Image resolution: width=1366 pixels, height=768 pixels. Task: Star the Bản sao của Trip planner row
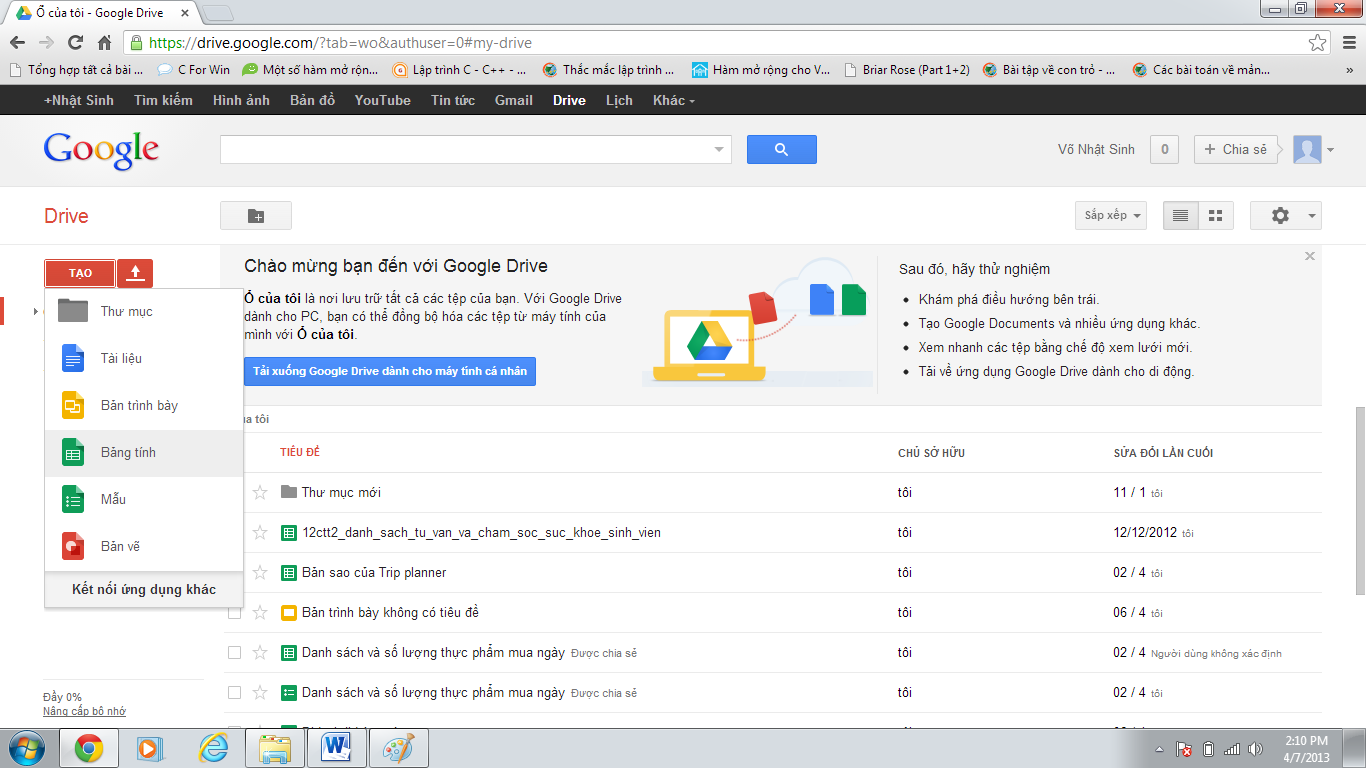coord(260,572)
